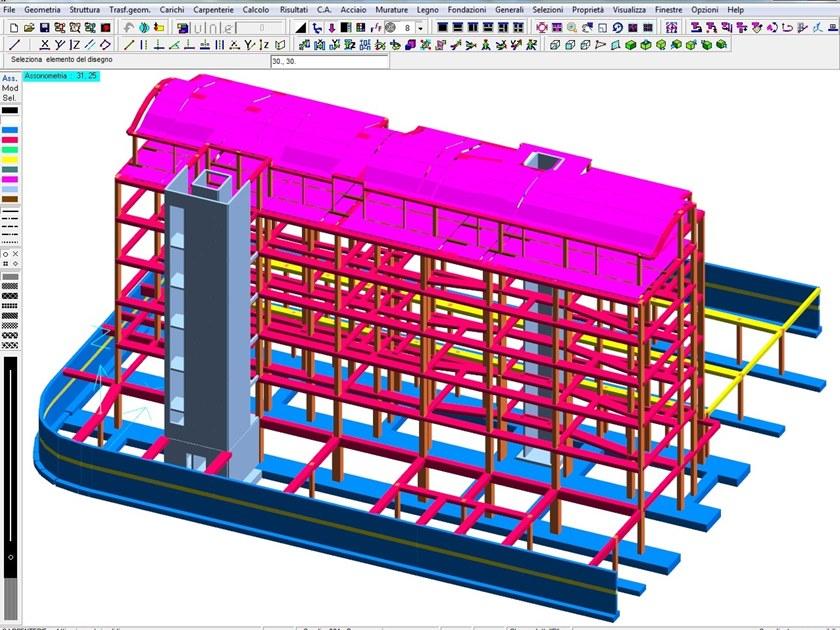Toggle the Sel. mode in left panel

[9, 98]
